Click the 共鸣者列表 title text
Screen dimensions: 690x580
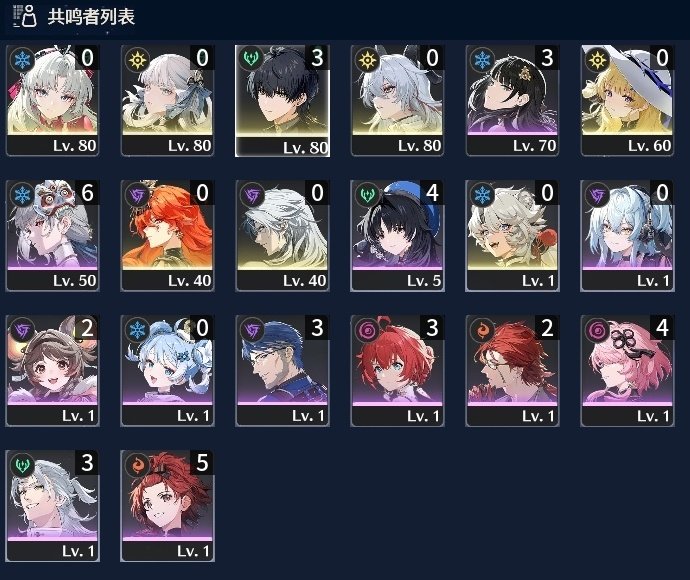91,17
